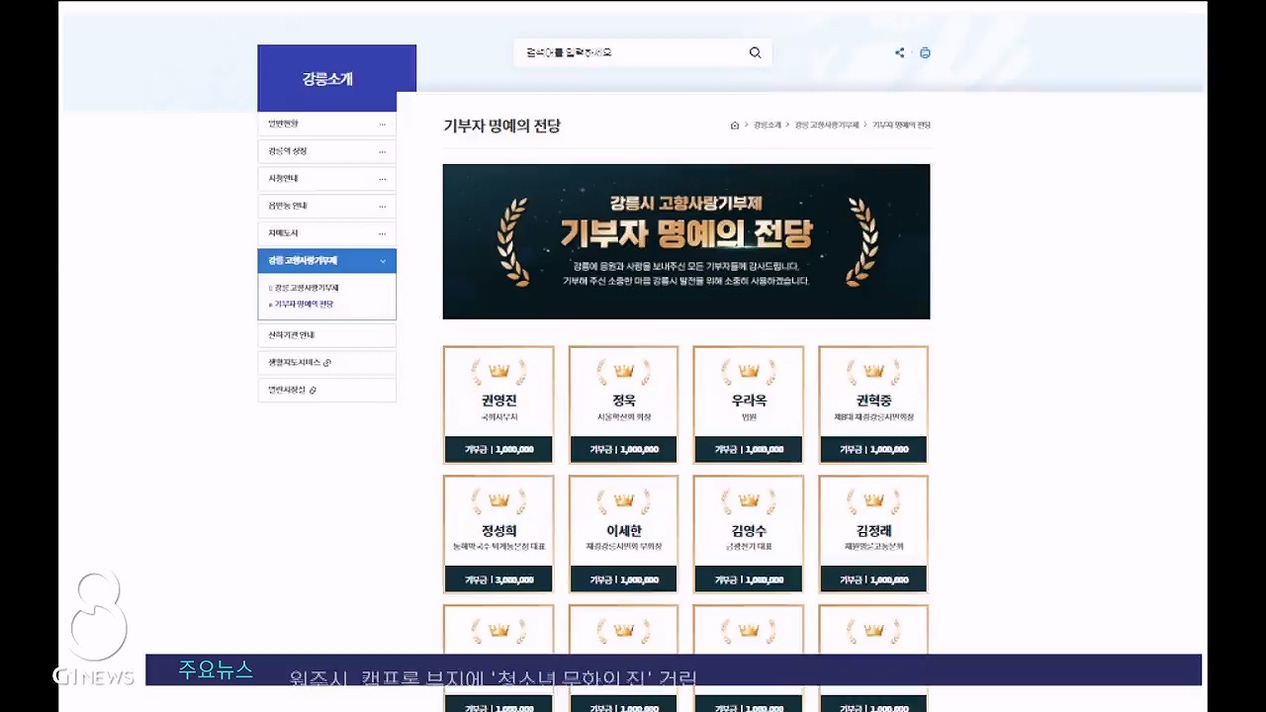The height and width of the screenshot is (712, 1266).
Task: Collapse the 강릉 고향사랑기부제 sidebar chevron
Action: click(x=382, y=261)
